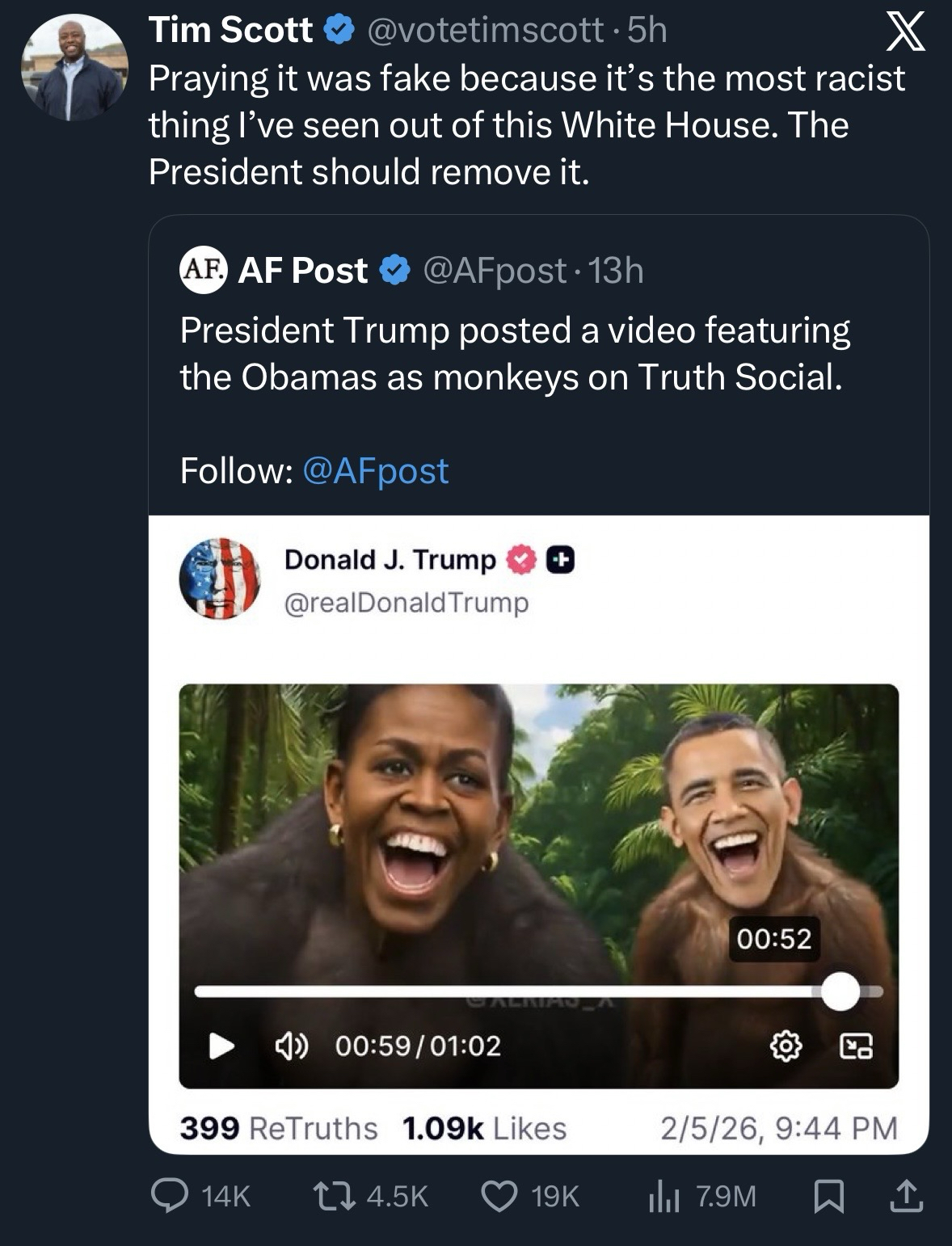The image size is (952, 1246).
Task: Enable picture-in-picture for the video
Action: coord(856,1047)
